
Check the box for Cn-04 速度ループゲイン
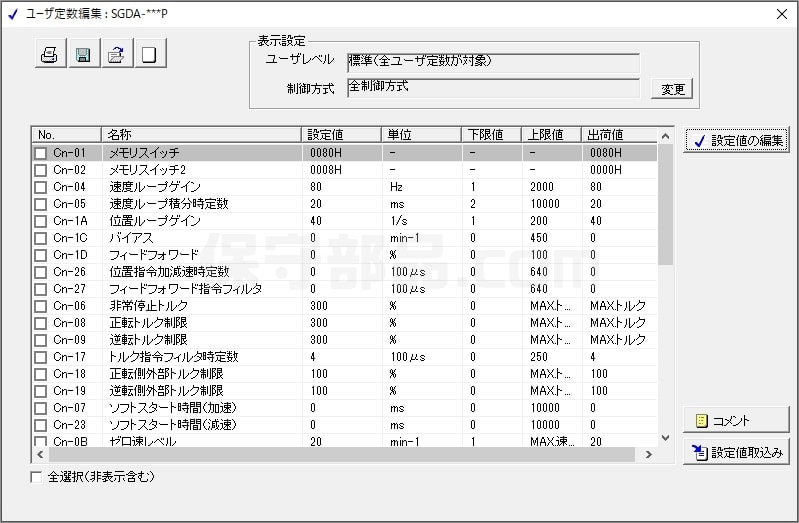click(x=41, y=188)
